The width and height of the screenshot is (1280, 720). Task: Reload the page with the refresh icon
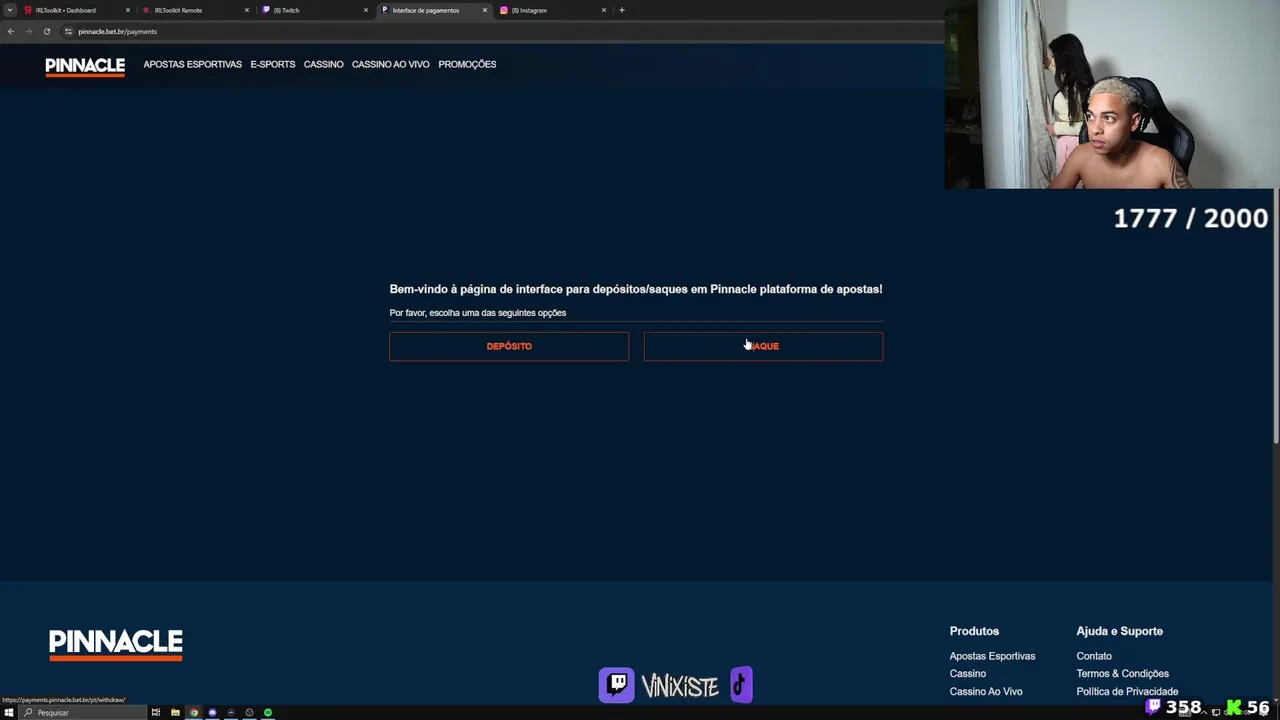pos(46,31)
